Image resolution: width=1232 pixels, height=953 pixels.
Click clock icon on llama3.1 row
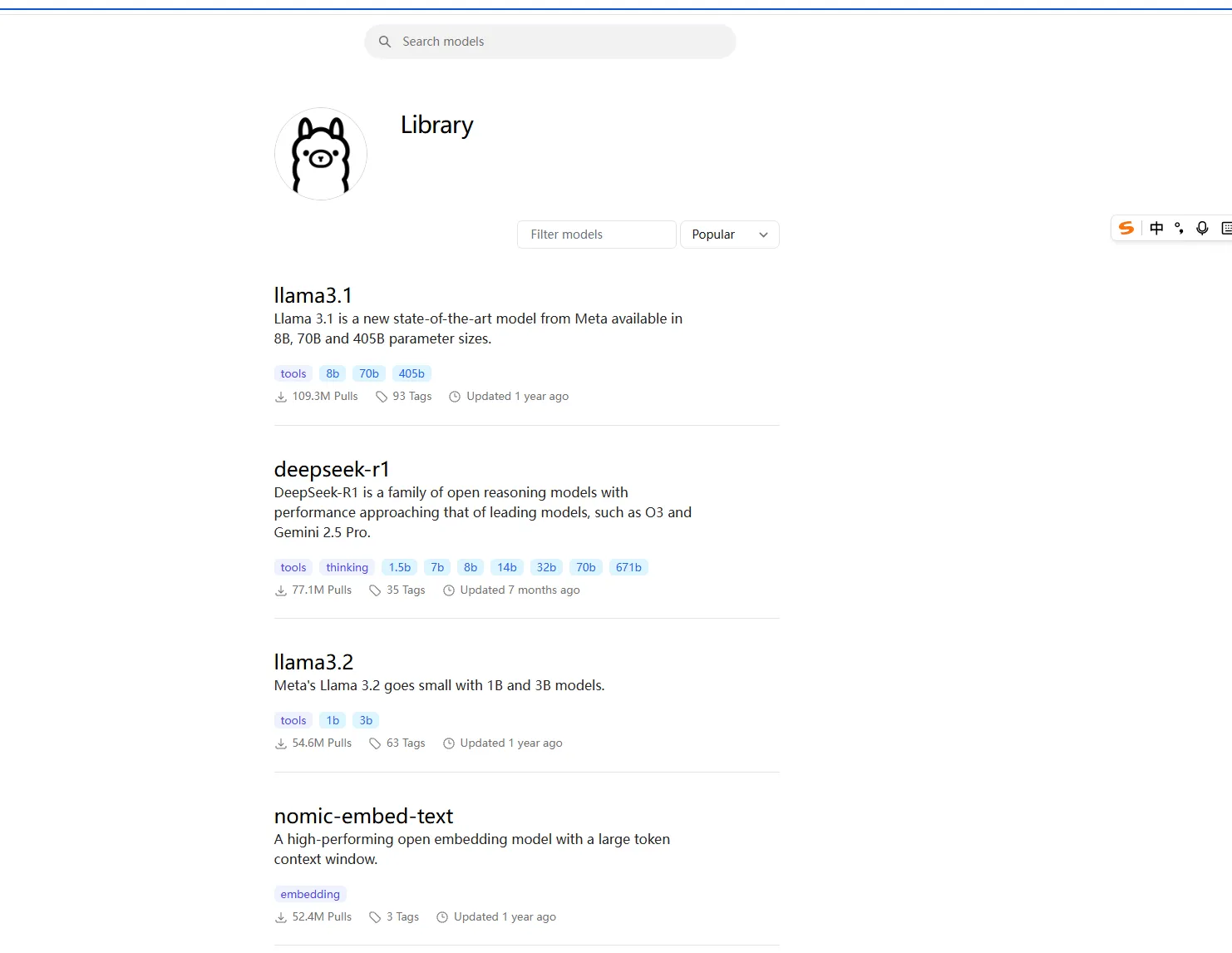(x=455, y=397)
